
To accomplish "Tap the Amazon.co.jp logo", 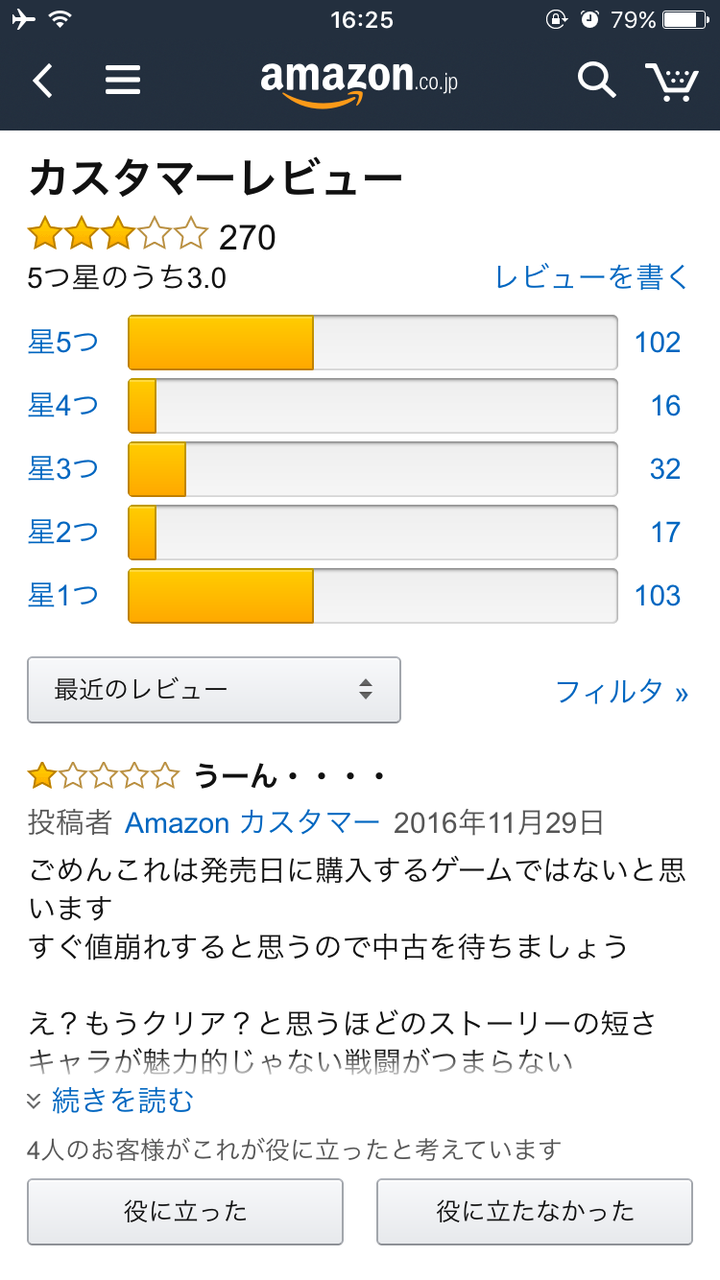I will [359, 80].
